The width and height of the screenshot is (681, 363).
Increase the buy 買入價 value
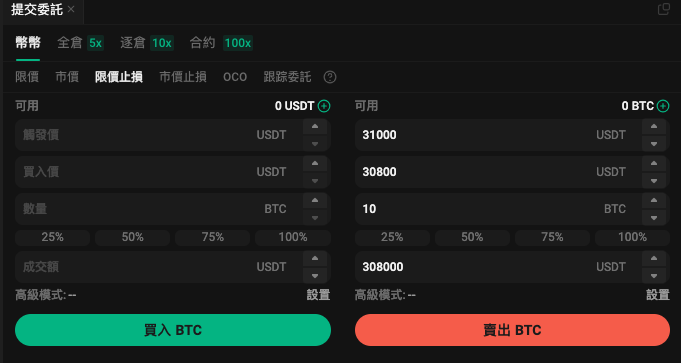pyautogui.click(x=315, y=164)
